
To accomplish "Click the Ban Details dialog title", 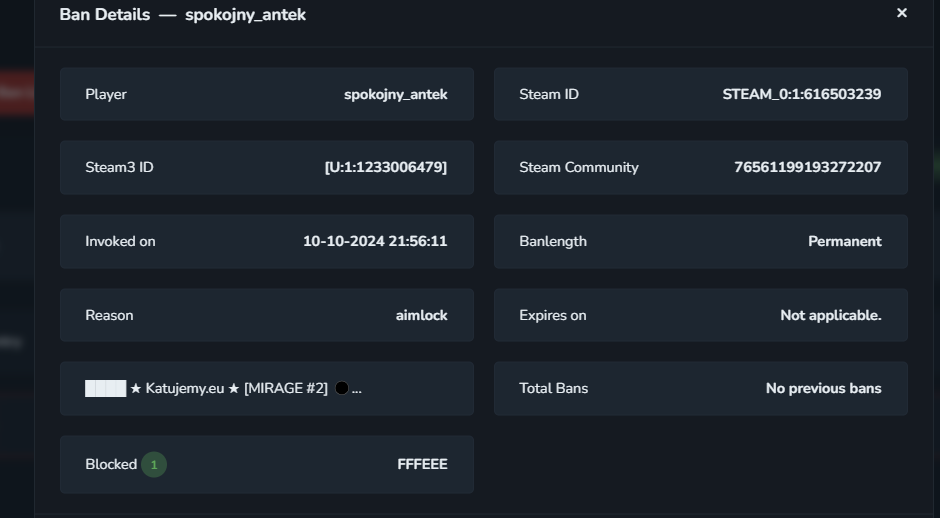I will point(183,14).
